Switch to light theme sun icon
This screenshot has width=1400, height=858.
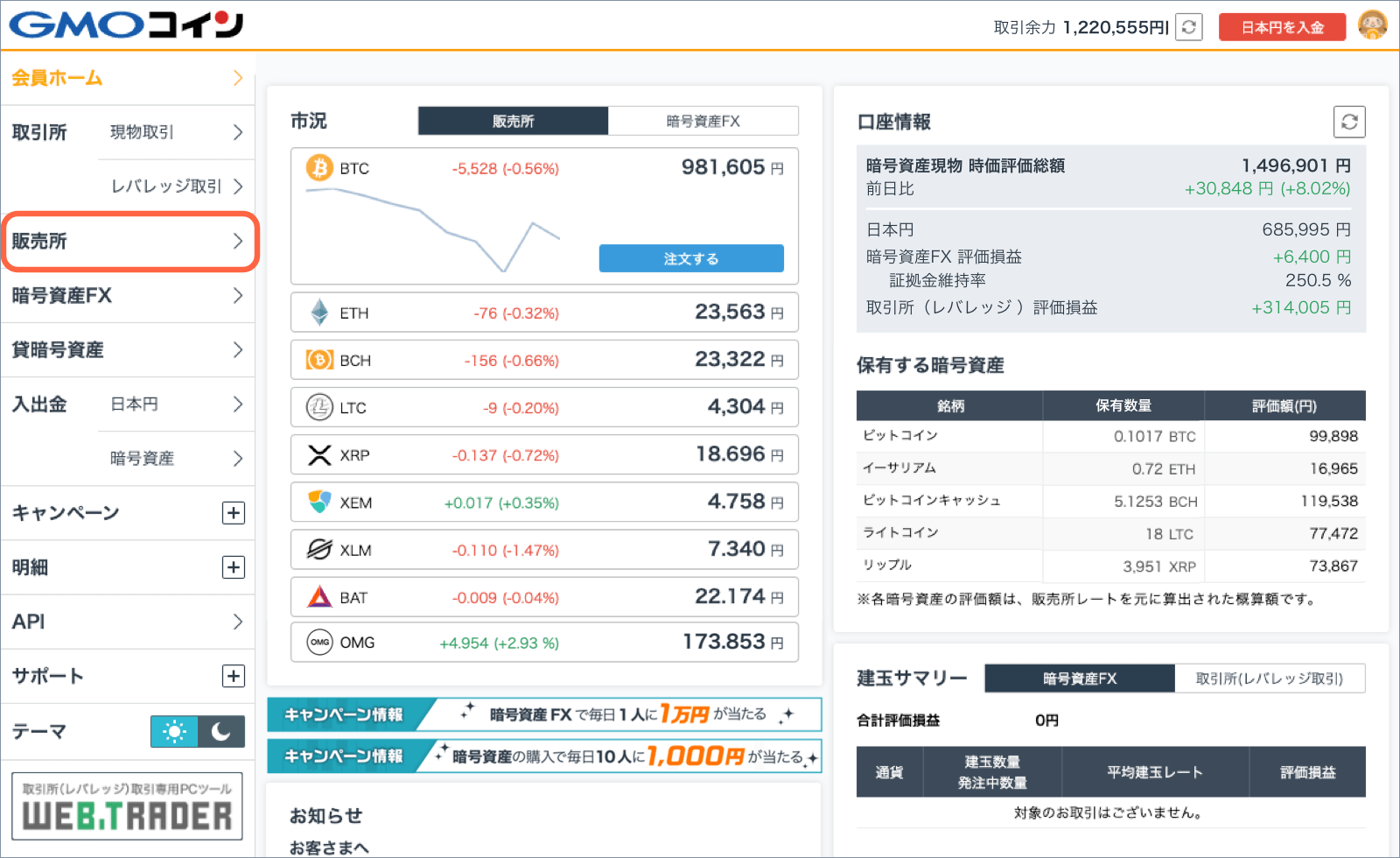point(174,731)
